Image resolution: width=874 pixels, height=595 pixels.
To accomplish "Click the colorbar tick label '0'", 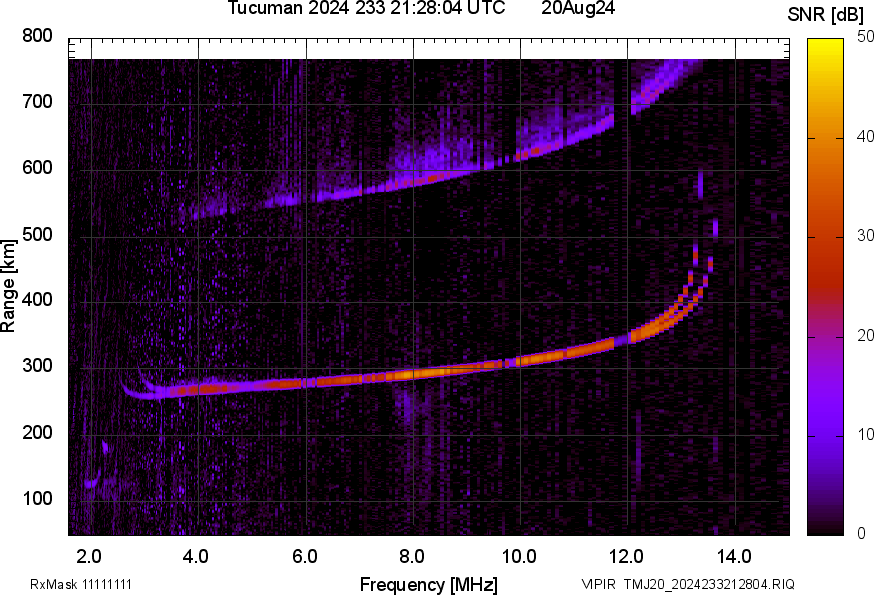I will click(862, 534).
